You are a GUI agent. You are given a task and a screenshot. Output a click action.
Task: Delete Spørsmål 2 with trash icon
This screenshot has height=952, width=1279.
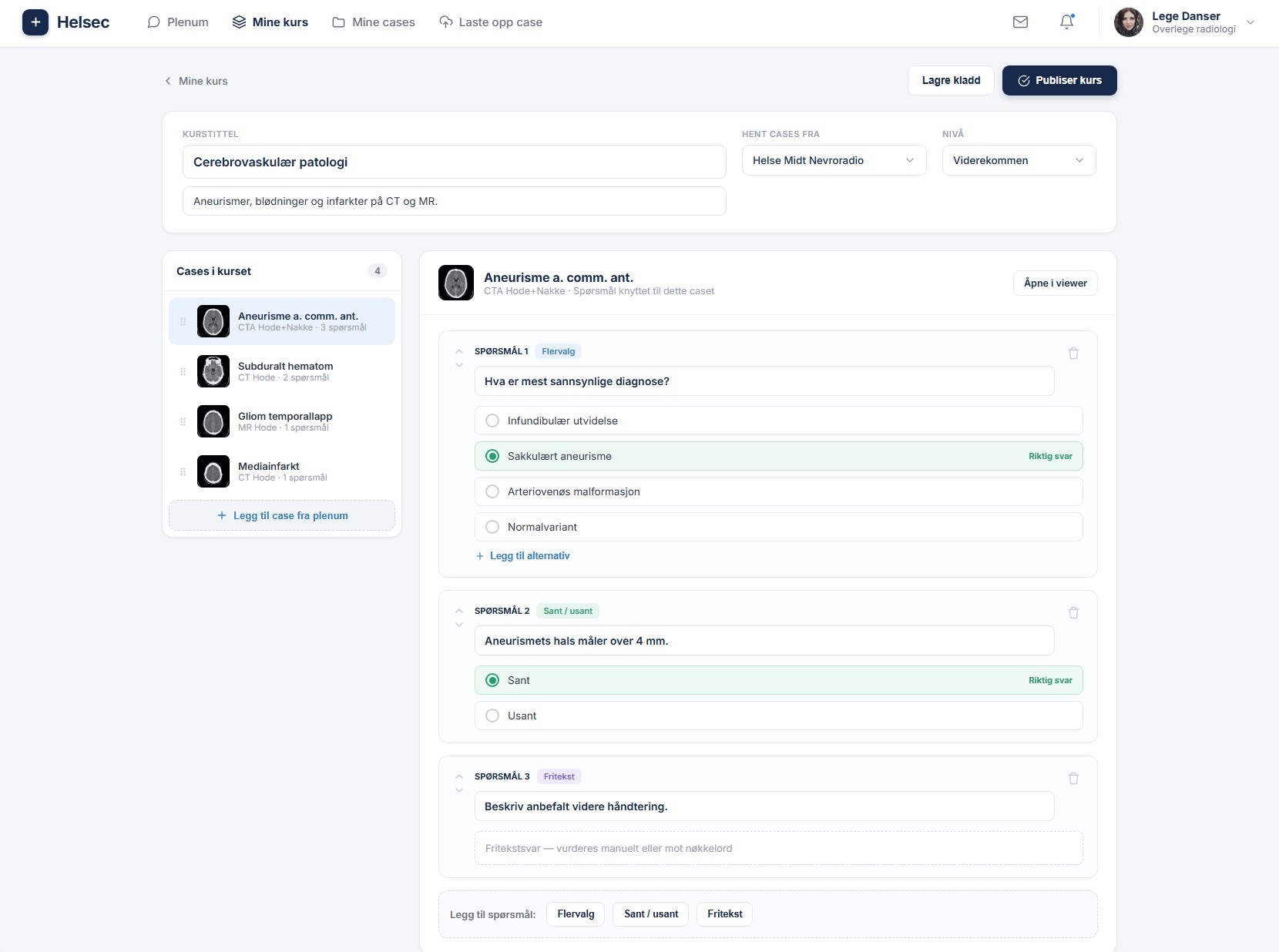(x=1073, y=613)
